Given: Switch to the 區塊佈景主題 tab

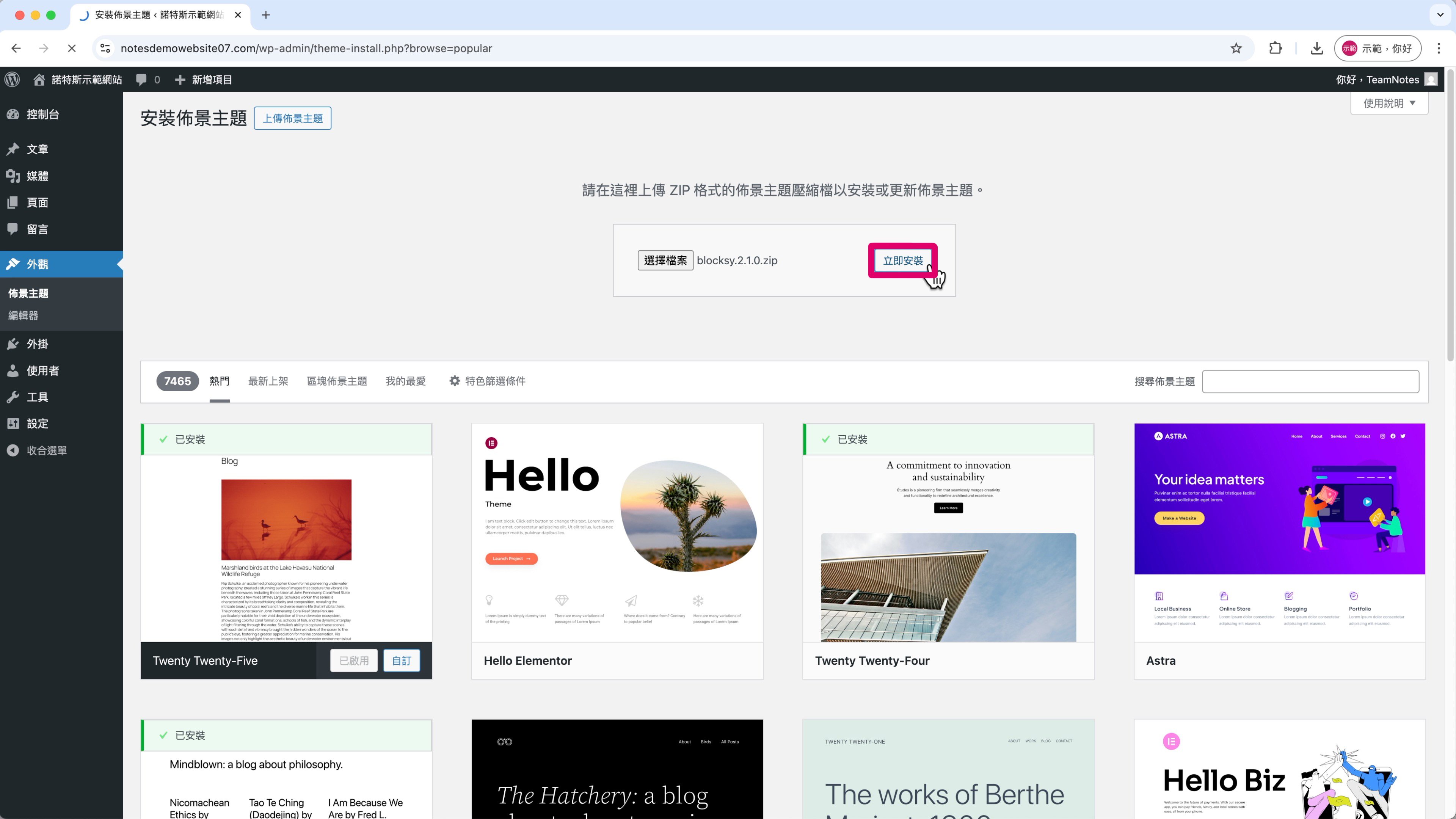Looking at the screenshot, I should click(337, 381).
